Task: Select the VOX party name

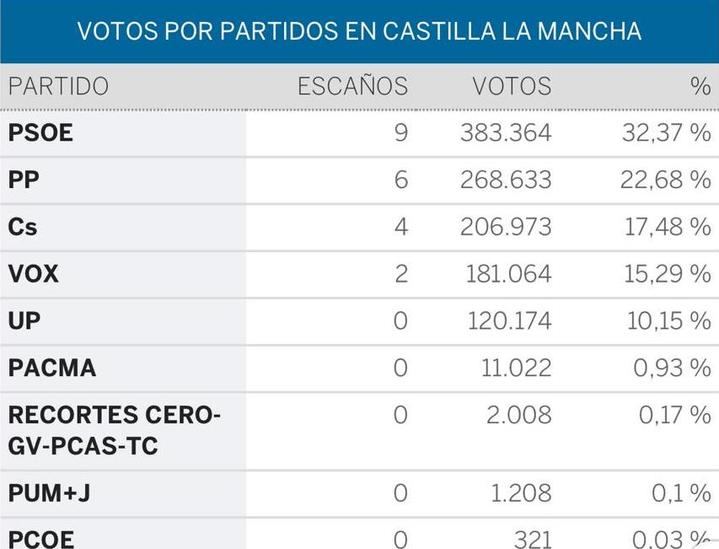Action: 34,274
